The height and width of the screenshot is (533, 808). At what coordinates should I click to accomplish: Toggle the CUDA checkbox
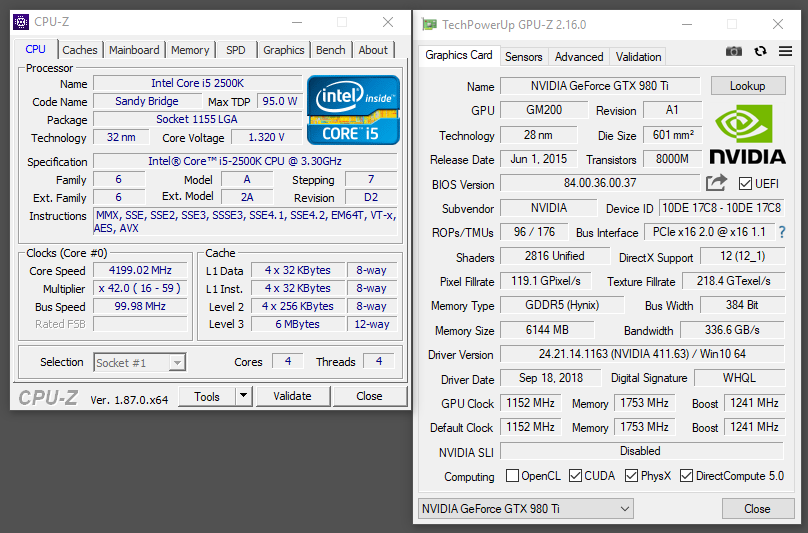point(575,475)
